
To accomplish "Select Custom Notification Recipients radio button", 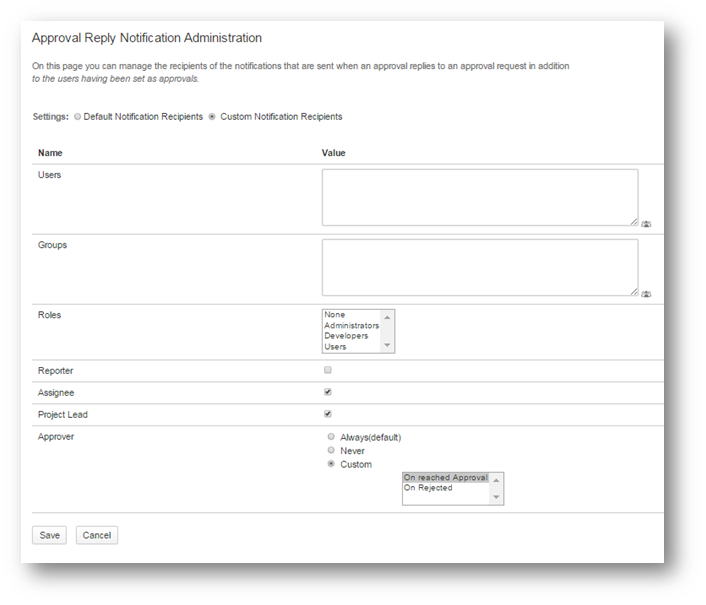I will point(212,117).
